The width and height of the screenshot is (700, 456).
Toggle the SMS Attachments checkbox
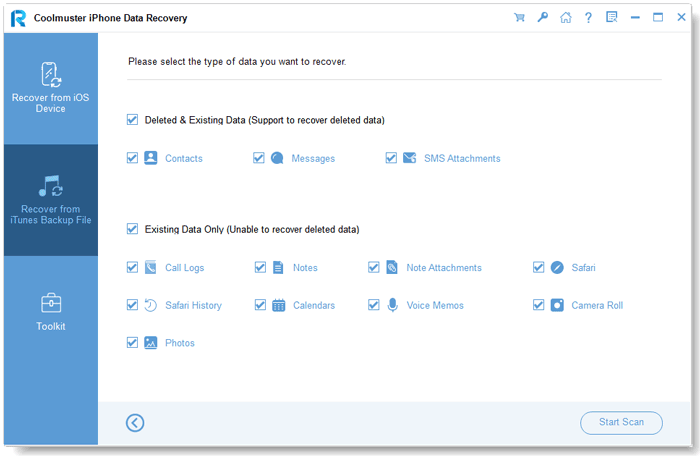coord(391,158)
